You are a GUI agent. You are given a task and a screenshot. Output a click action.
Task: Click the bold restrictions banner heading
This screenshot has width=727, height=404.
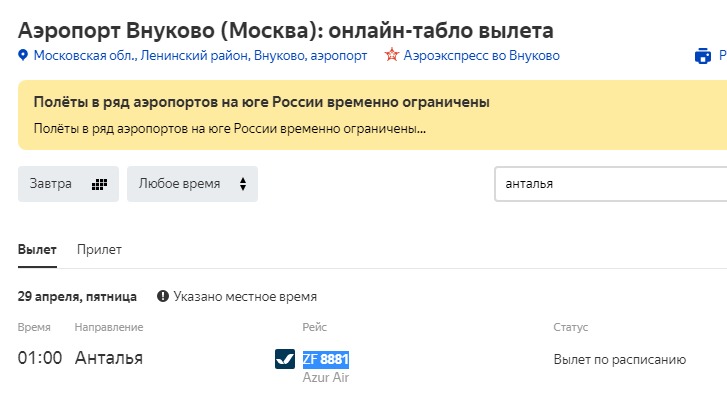pyautogui.click(x=262, y=103)
